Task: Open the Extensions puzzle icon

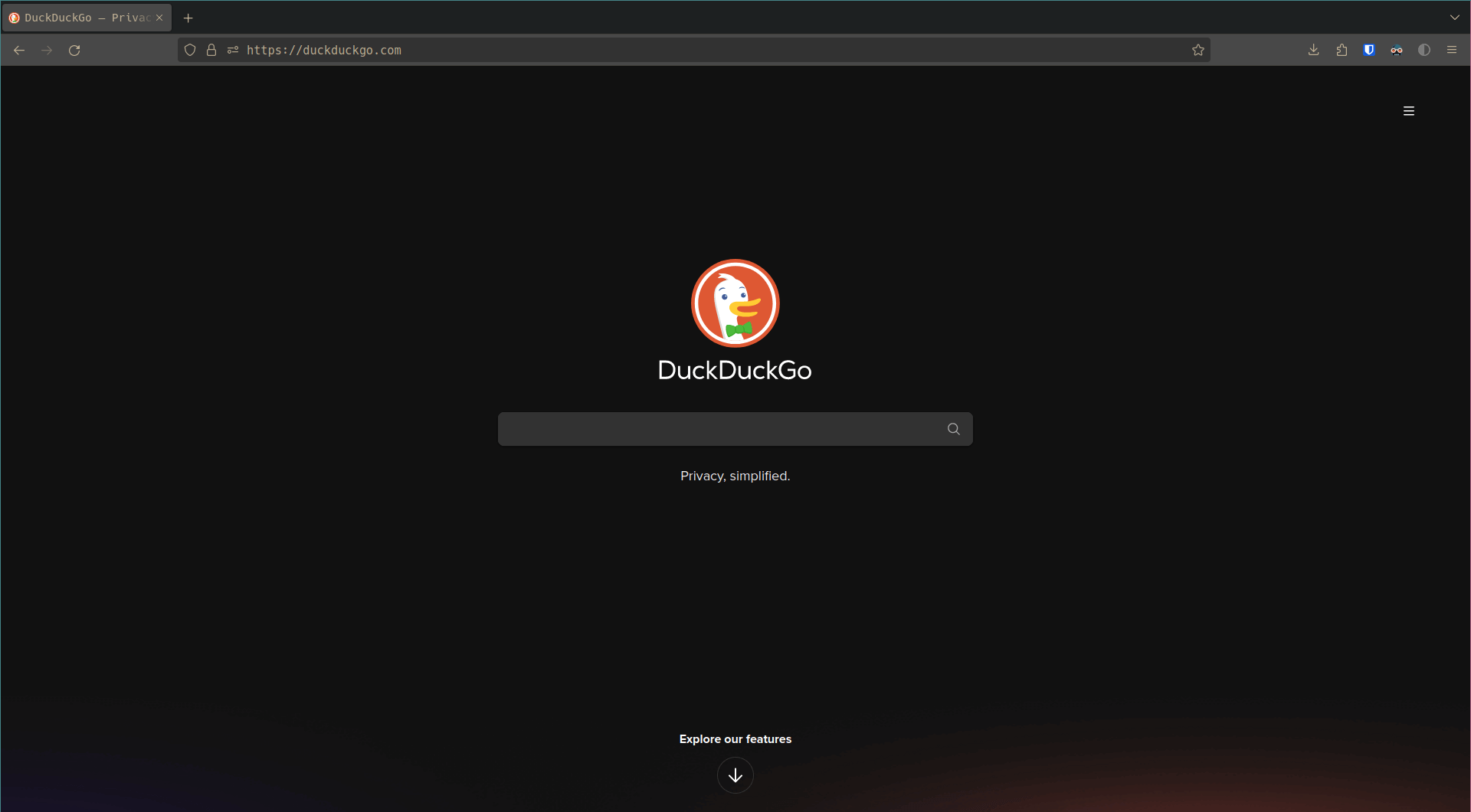Action: (1342, 51)
